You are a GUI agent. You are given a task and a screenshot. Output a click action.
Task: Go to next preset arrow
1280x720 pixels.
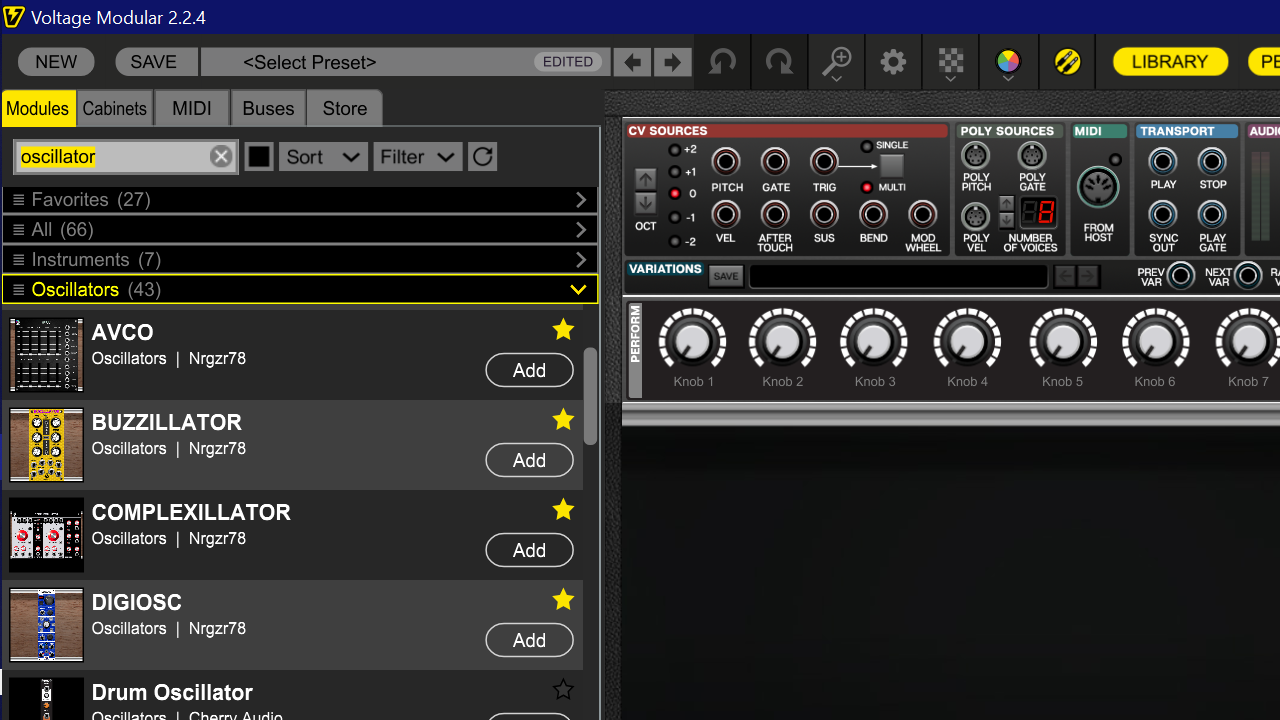pyautogui.click(x=673, y=62)
